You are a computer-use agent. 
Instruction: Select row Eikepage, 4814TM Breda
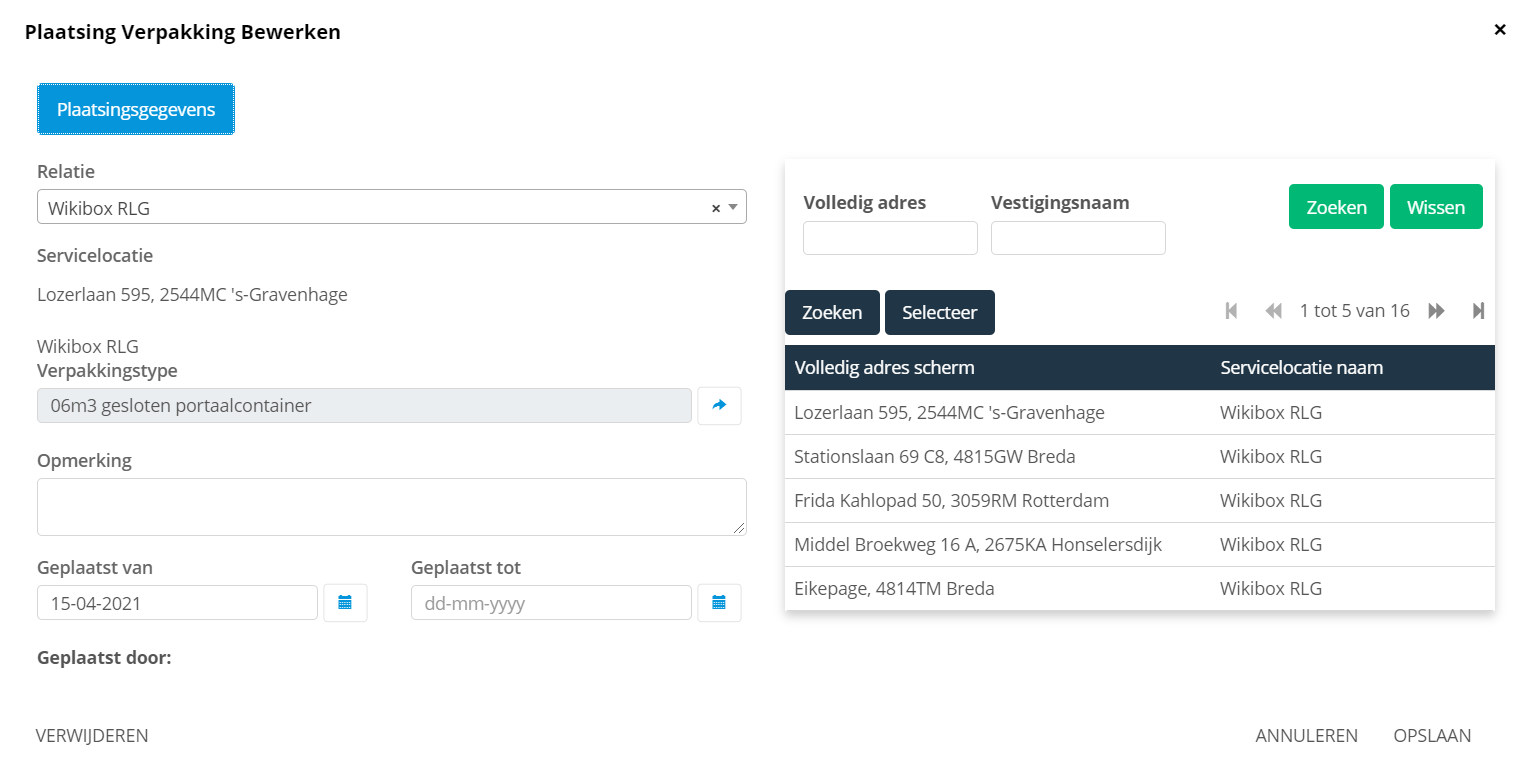click(x=1140, y=588)
